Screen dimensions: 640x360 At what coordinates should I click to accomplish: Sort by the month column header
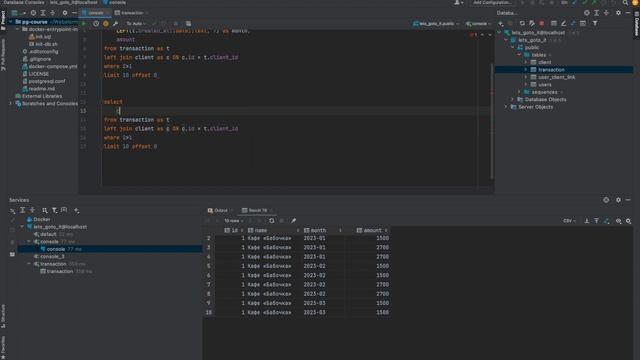pos(322,231)
